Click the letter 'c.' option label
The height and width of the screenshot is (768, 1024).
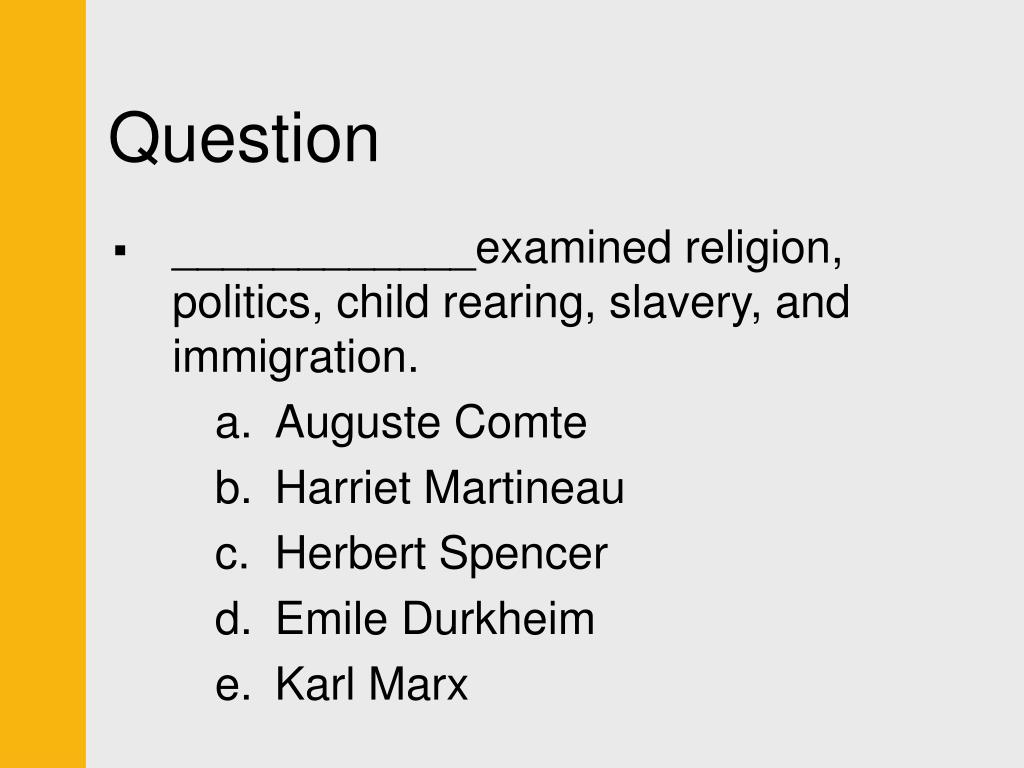(231, 555)
